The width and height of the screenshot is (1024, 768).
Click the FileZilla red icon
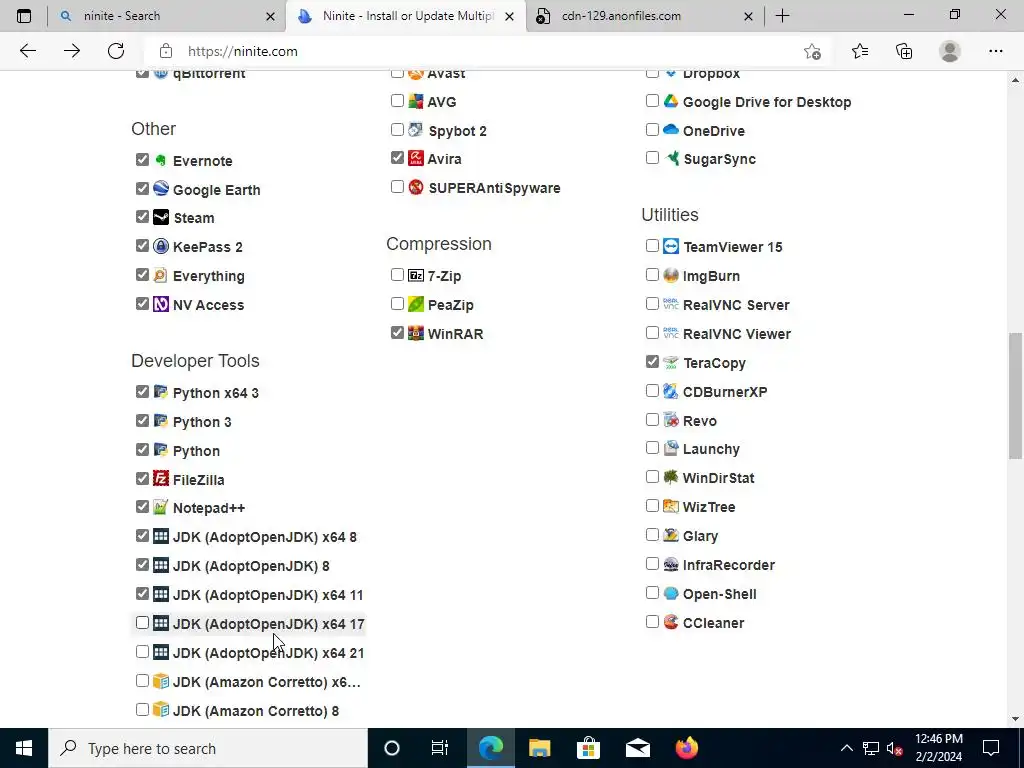pos(161,479)
